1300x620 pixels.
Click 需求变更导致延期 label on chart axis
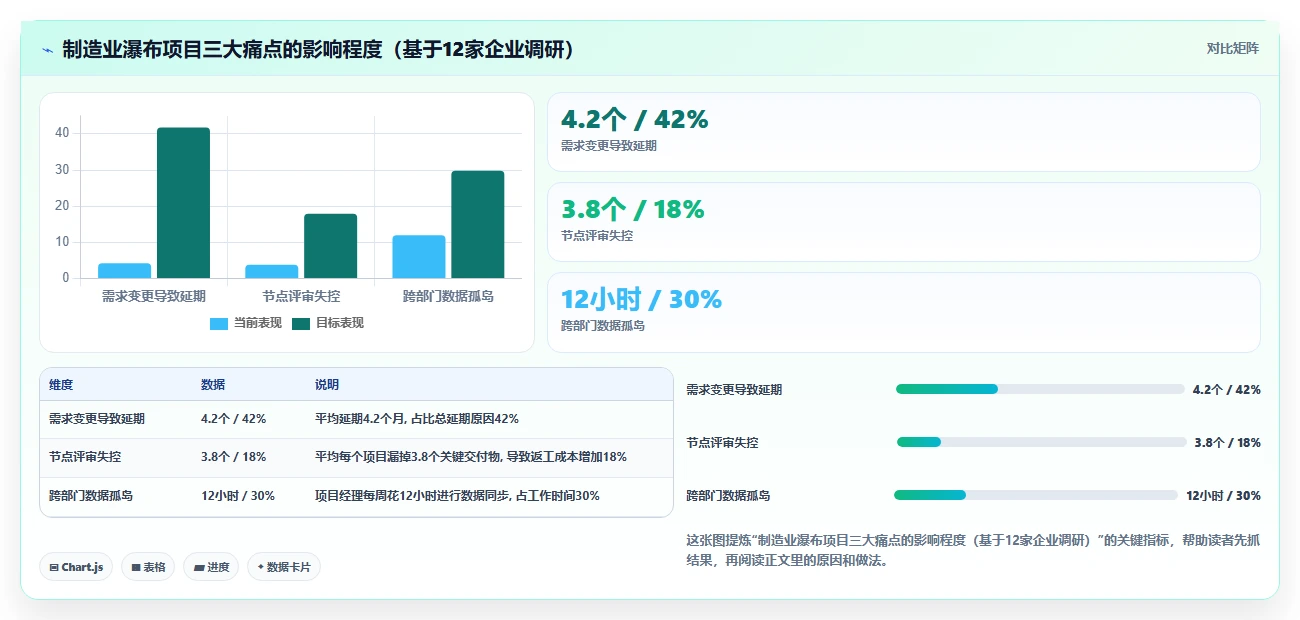point(154,297)
